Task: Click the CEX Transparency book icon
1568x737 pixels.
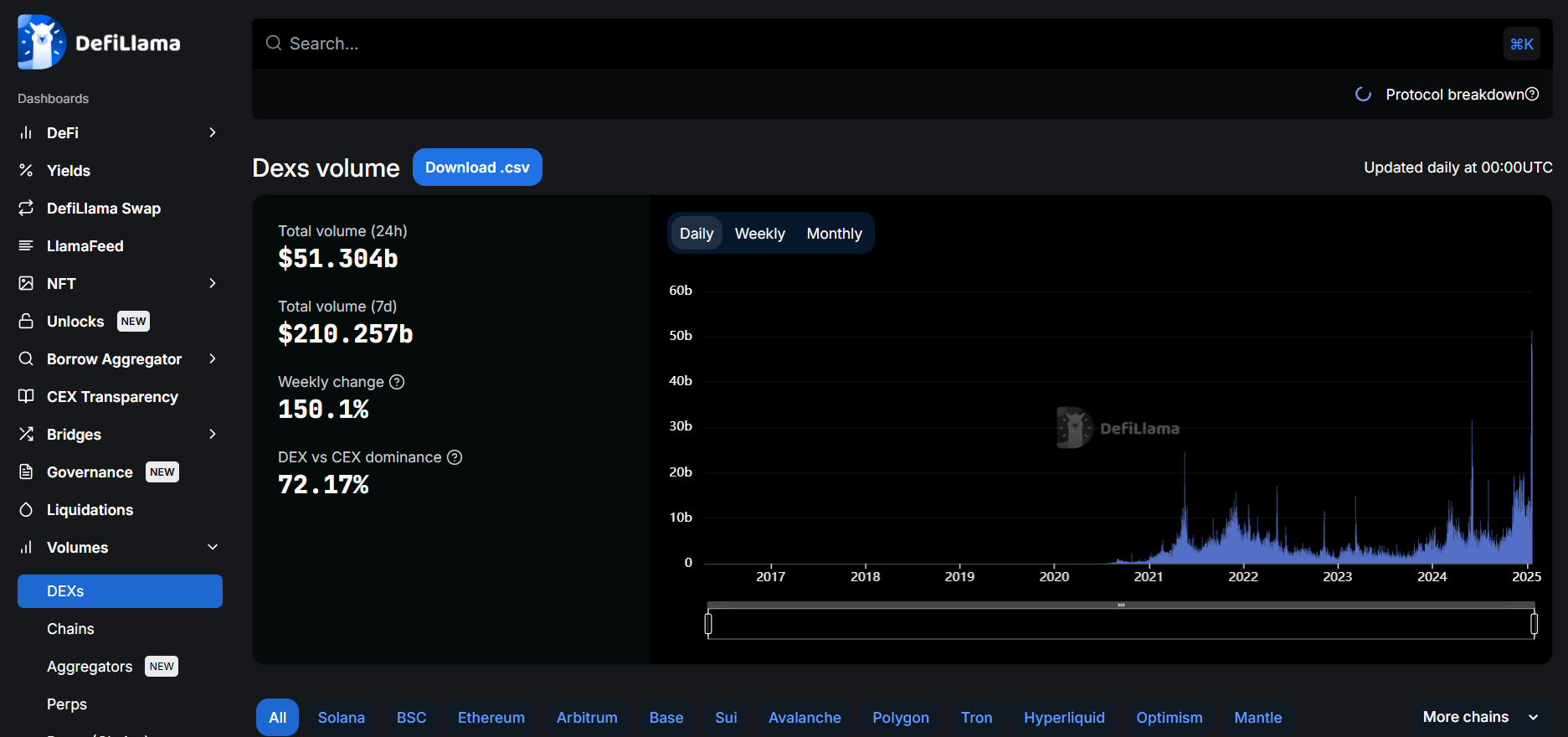Action: (26, 396)
